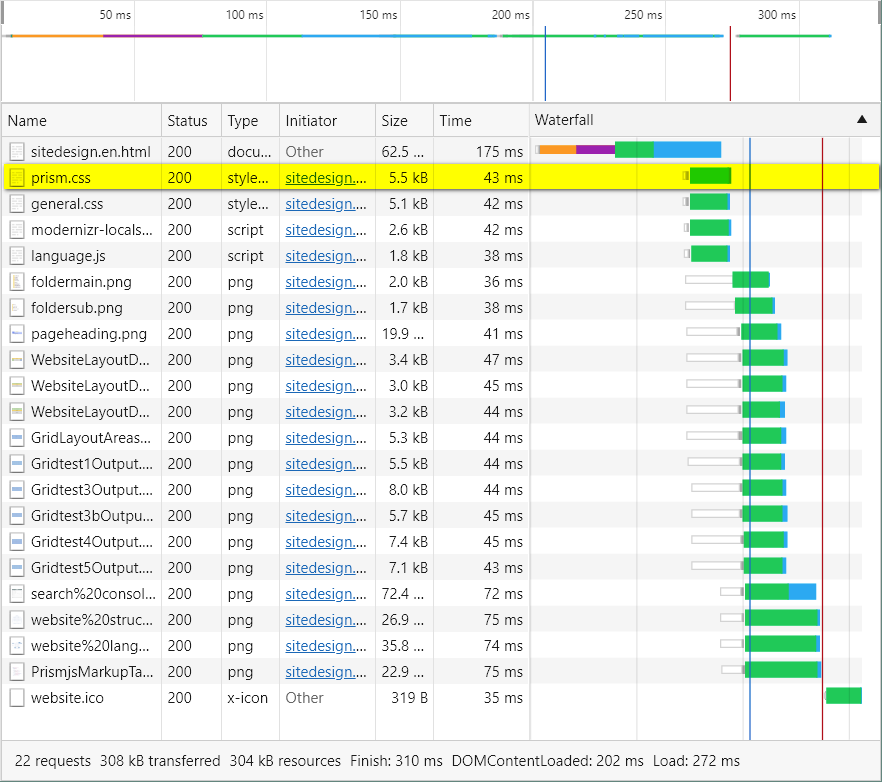
Task: Click the website.ico file icon
Action: (17, 698)
